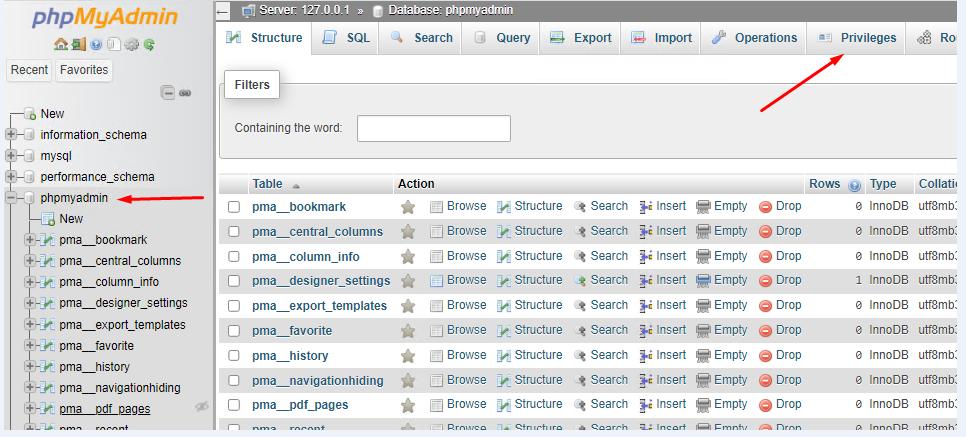The height and width of the screenshot is (437, 966).
Task: Click the Recent tables button
Action: (x=29, y=70)
